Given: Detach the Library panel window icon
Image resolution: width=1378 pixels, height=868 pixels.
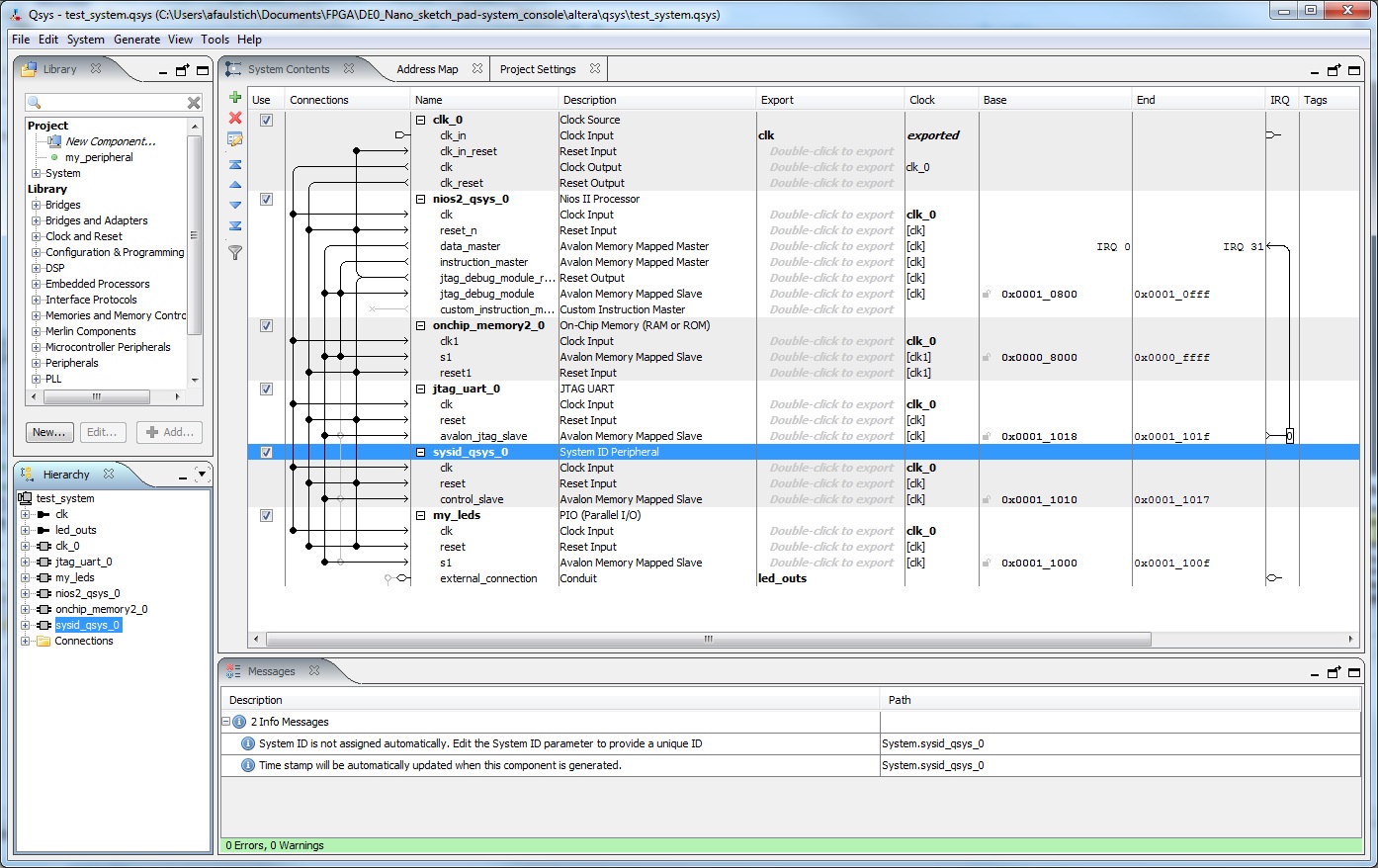Looking at the screenshot, I should pyautogui.click(x=183, y=71).
